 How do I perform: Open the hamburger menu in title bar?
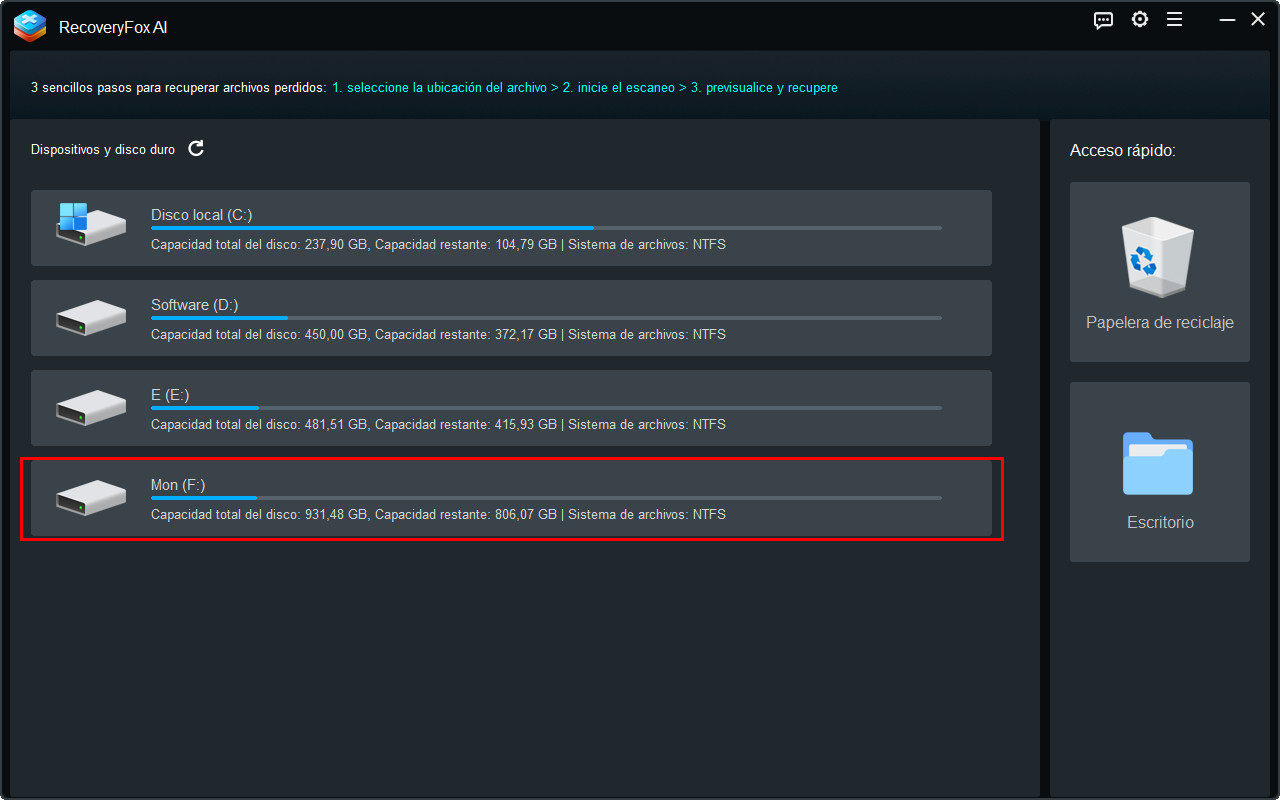click(x=1174, y=20)
